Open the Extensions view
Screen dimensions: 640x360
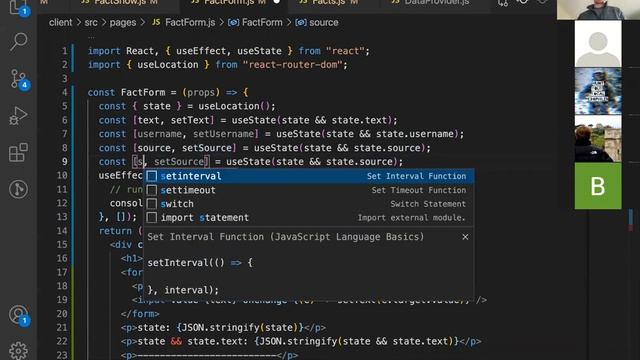[18, 153]
